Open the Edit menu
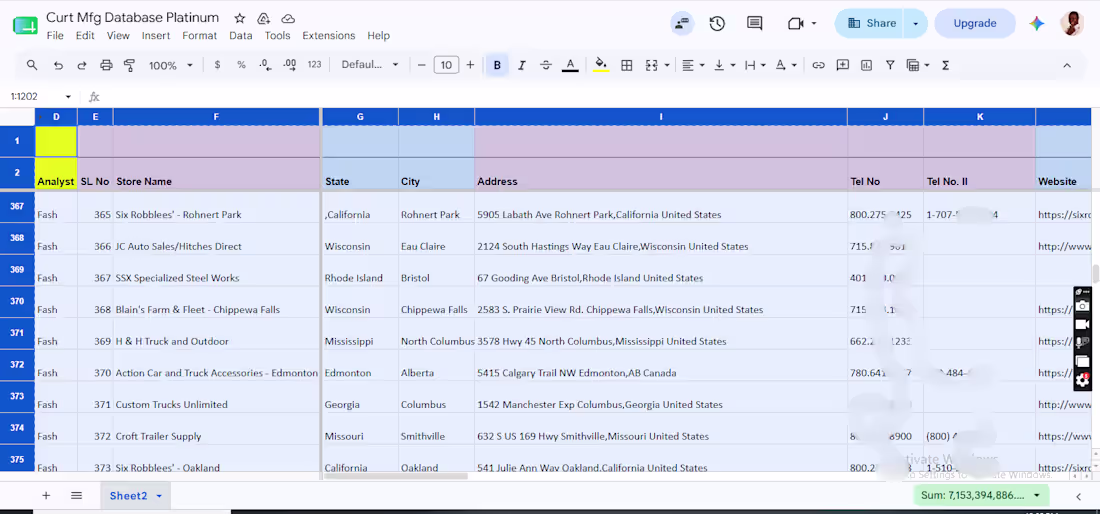Screen dimensions: 1100x514 85,36
